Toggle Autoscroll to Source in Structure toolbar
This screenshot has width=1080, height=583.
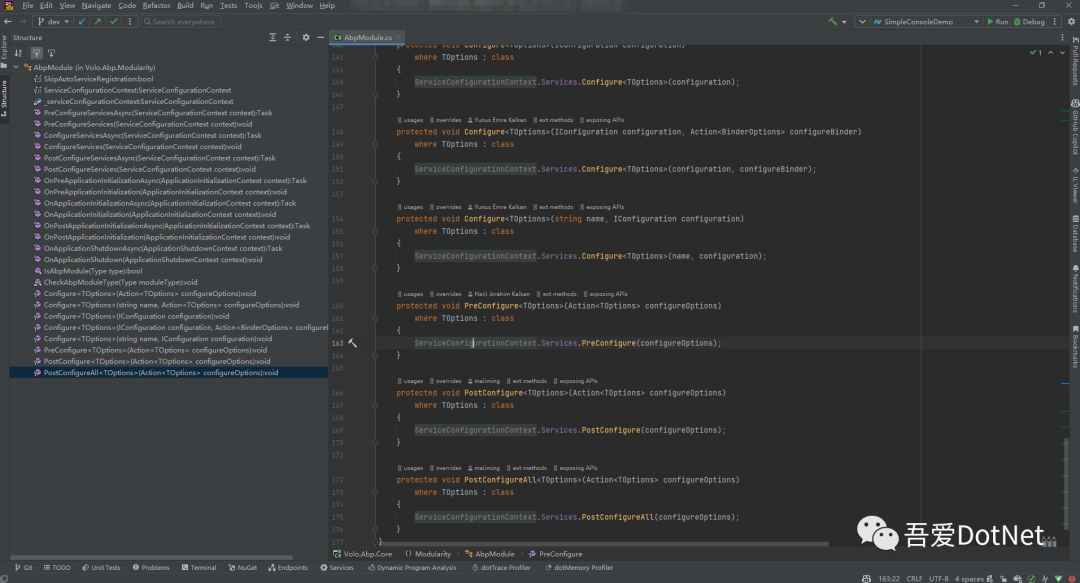click(36, 53)
